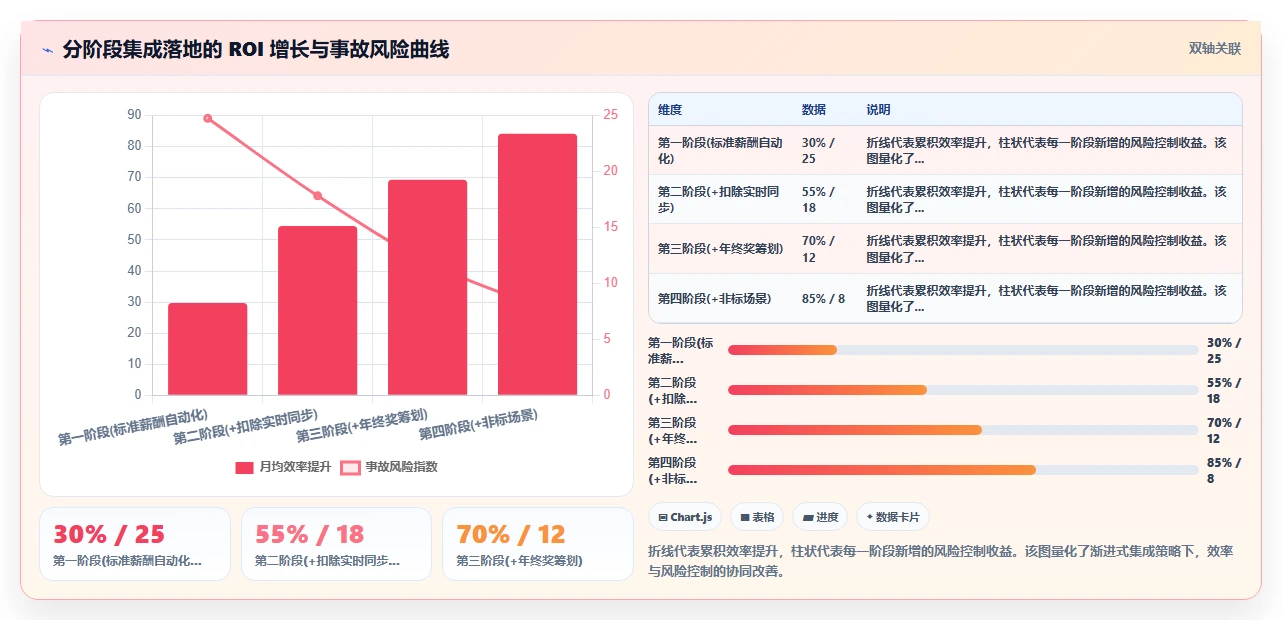Click the lightning icon beside the title
The height and width of the screenshot is (620, 1282).
click(x=47, y=49)
